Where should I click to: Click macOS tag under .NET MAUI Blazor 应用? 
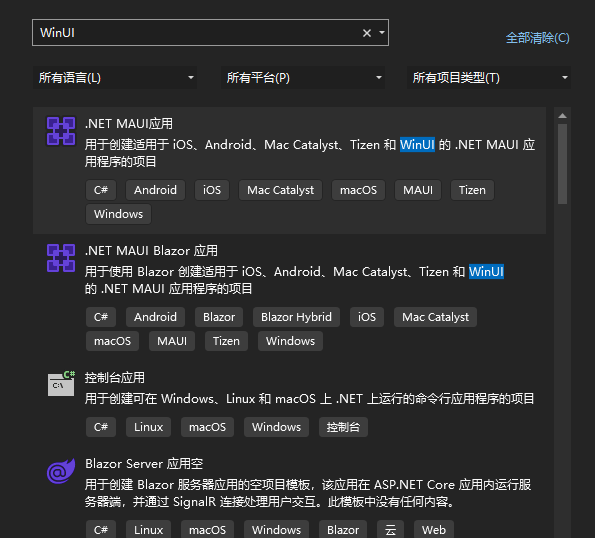(112, 341)
